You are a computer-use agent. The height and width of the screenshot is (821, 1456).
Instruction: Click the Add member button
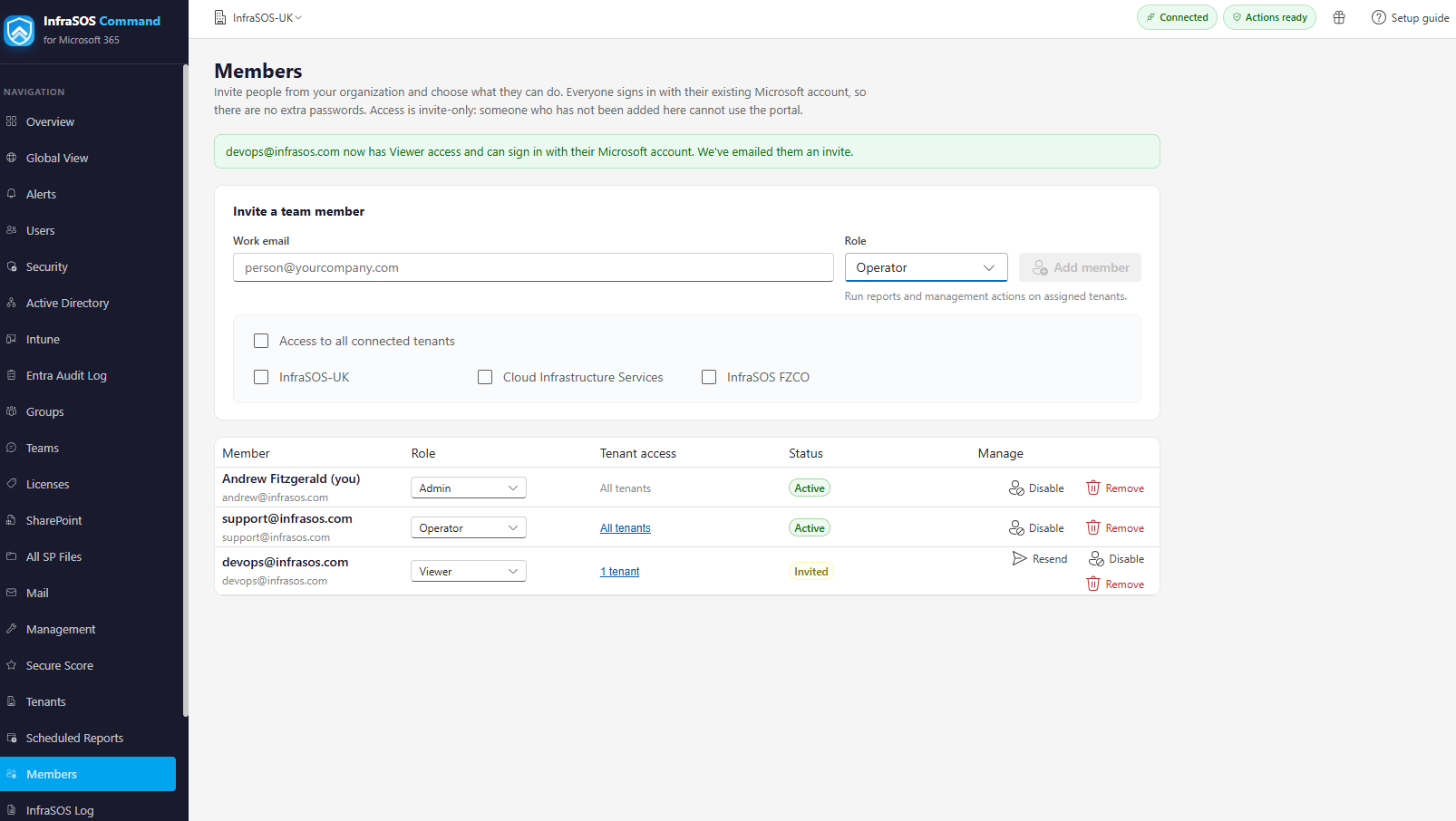[x=1080, y=267]
